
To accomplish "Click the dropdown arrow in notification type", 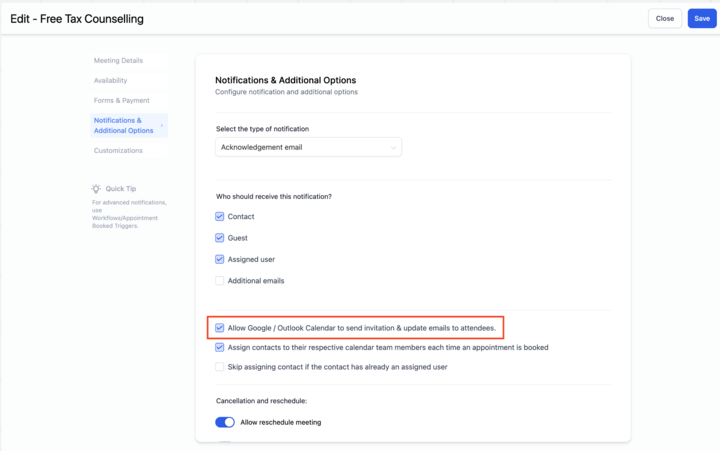I will tap(393, 147).
